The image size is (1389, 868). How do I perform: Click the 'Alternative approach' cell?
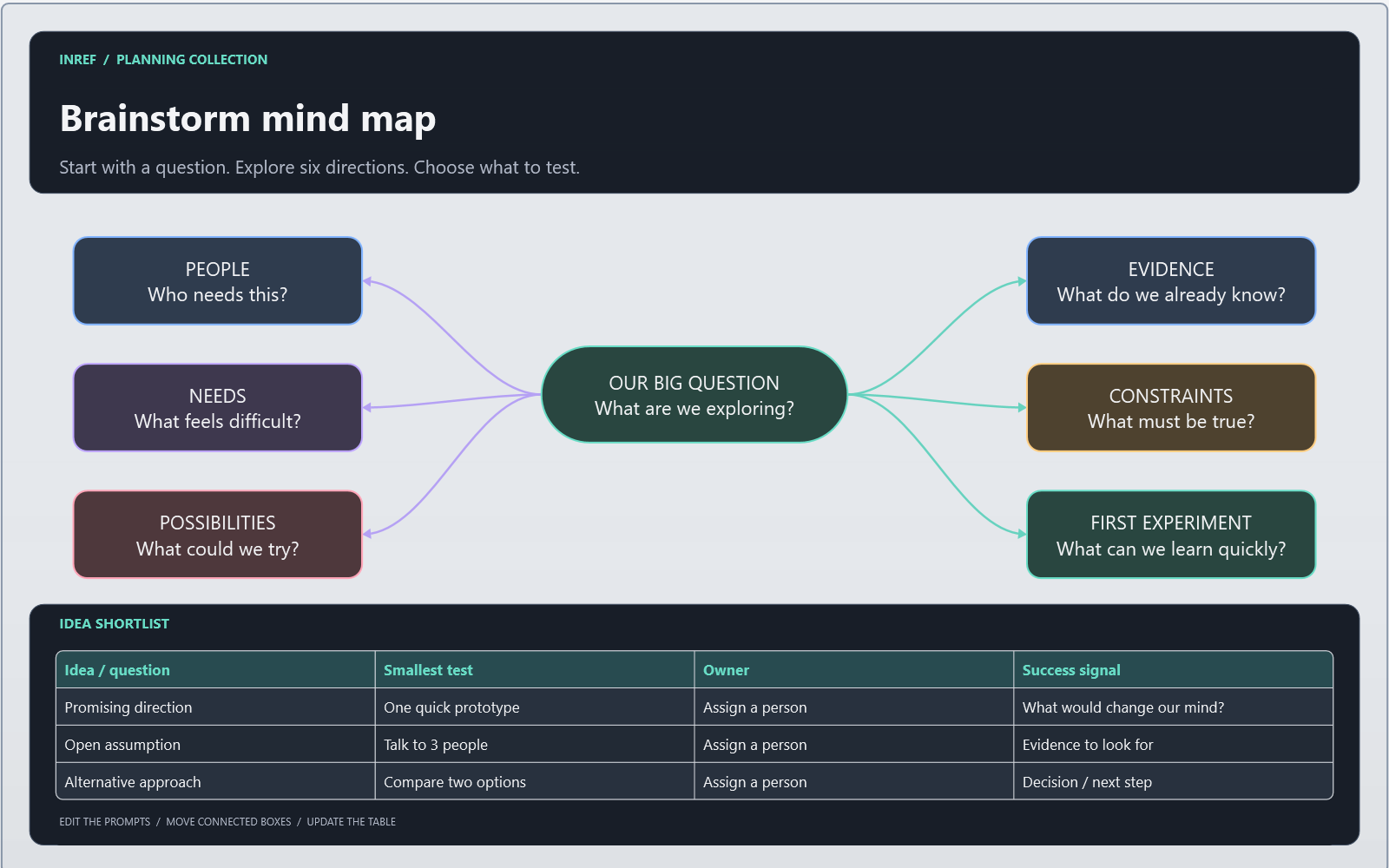(x=215, y=781)
